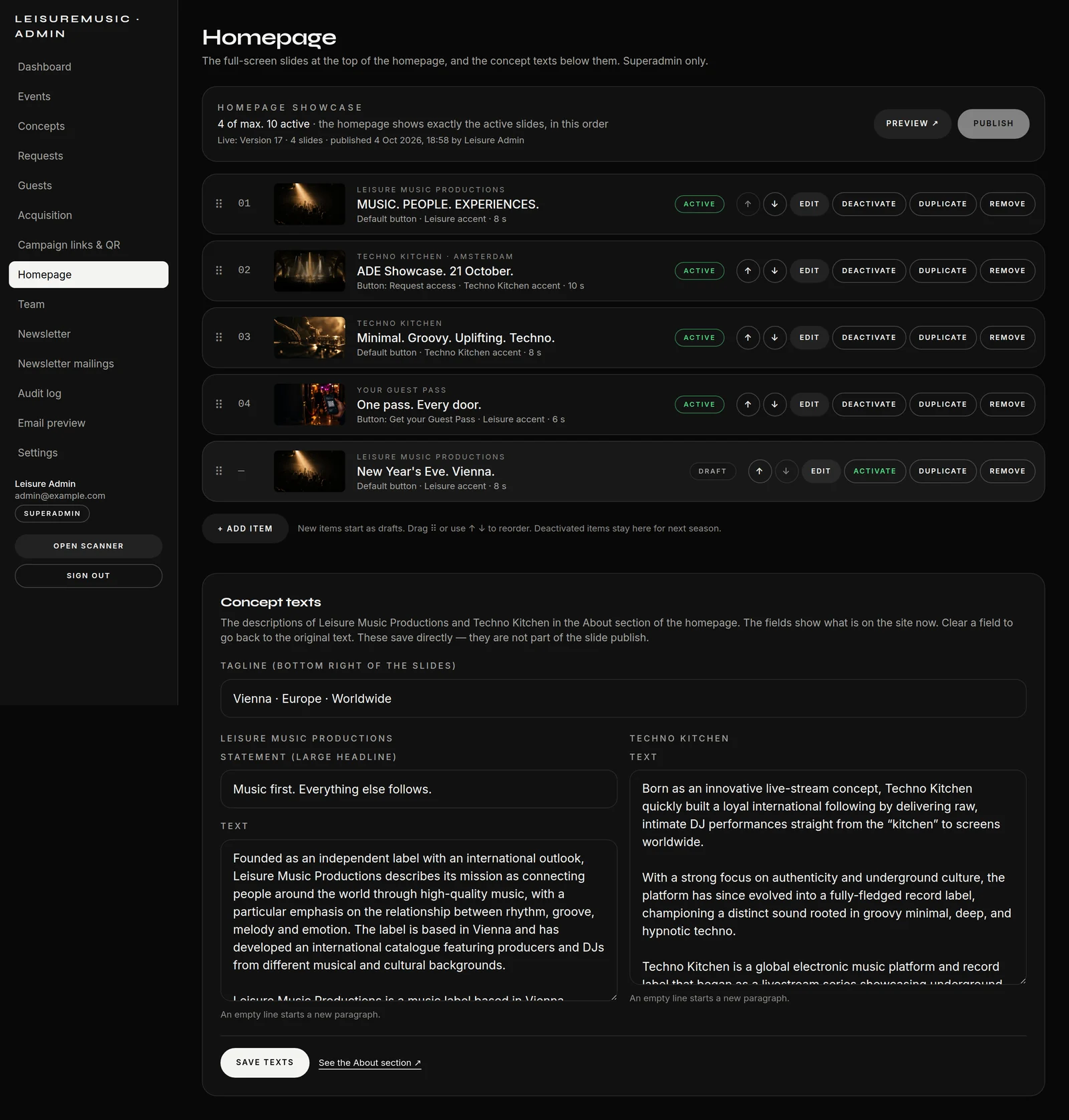Click drag handle of One pass slide

218,404
